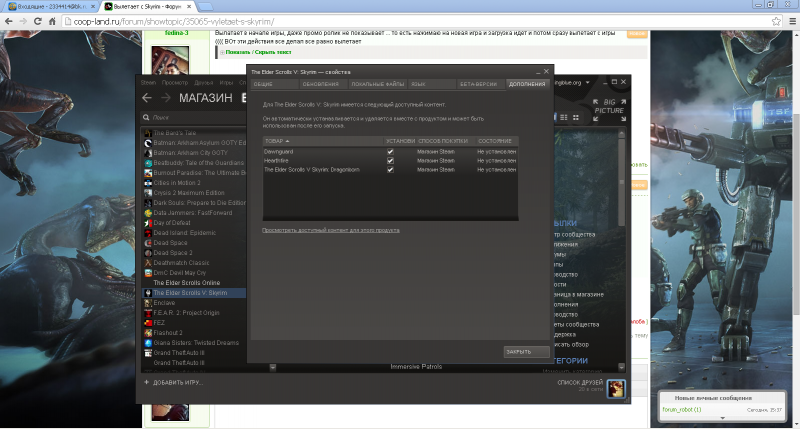Uncheck the Dawnguard install checkbox
This screenshot has height=429, width=800.
click(x=390, y=152)
